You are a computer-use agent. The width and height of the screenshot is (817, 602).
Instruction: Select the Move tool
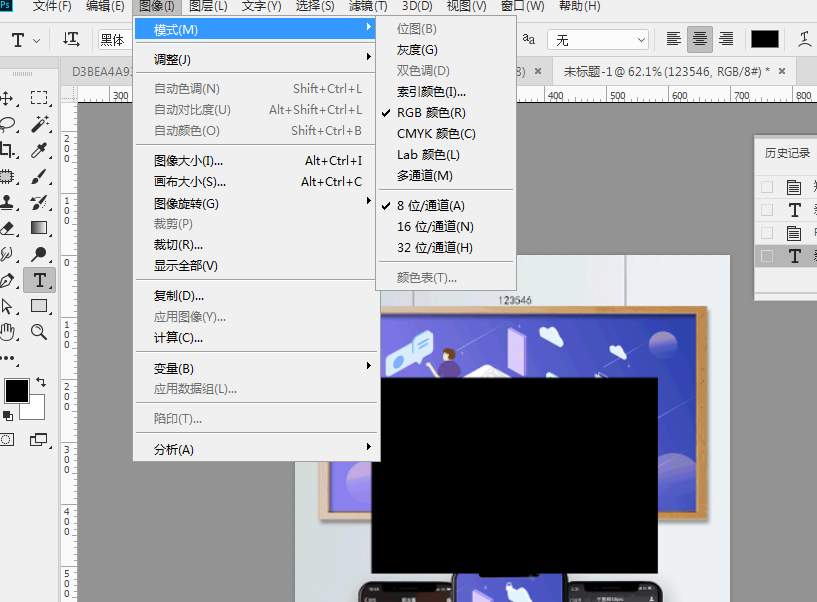point(9,98)
